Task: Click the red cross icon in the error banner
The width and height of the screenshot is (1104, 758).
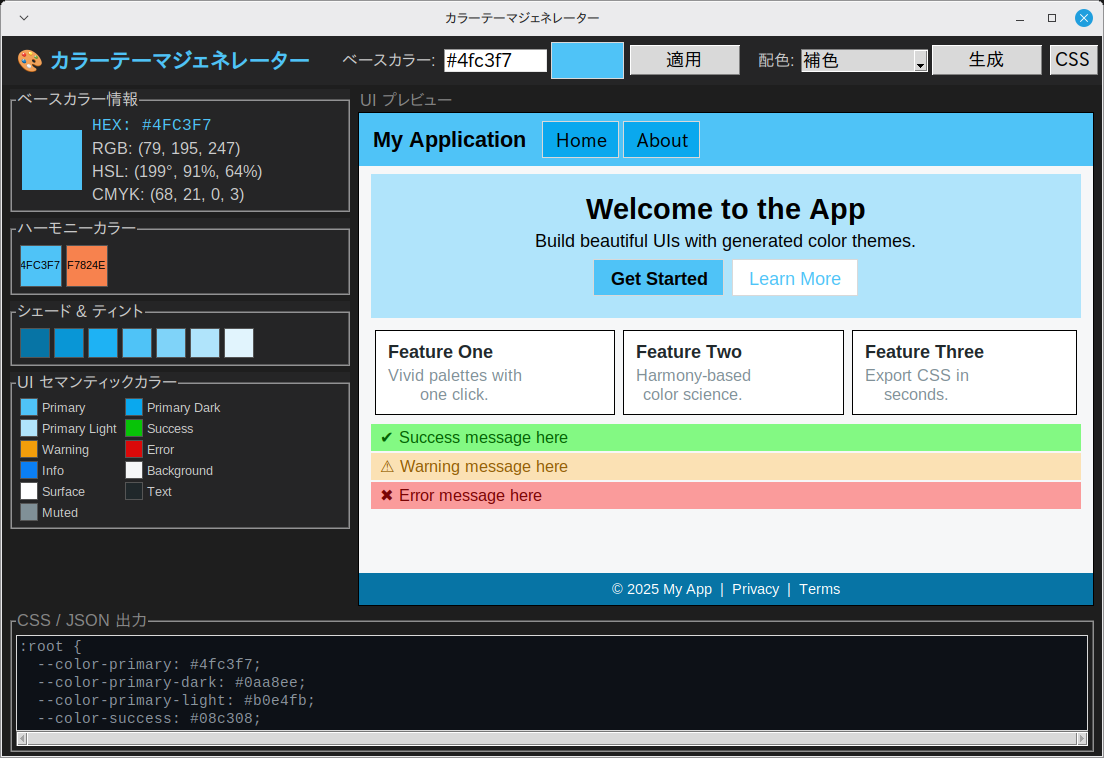Action: (x=387, y=495)
